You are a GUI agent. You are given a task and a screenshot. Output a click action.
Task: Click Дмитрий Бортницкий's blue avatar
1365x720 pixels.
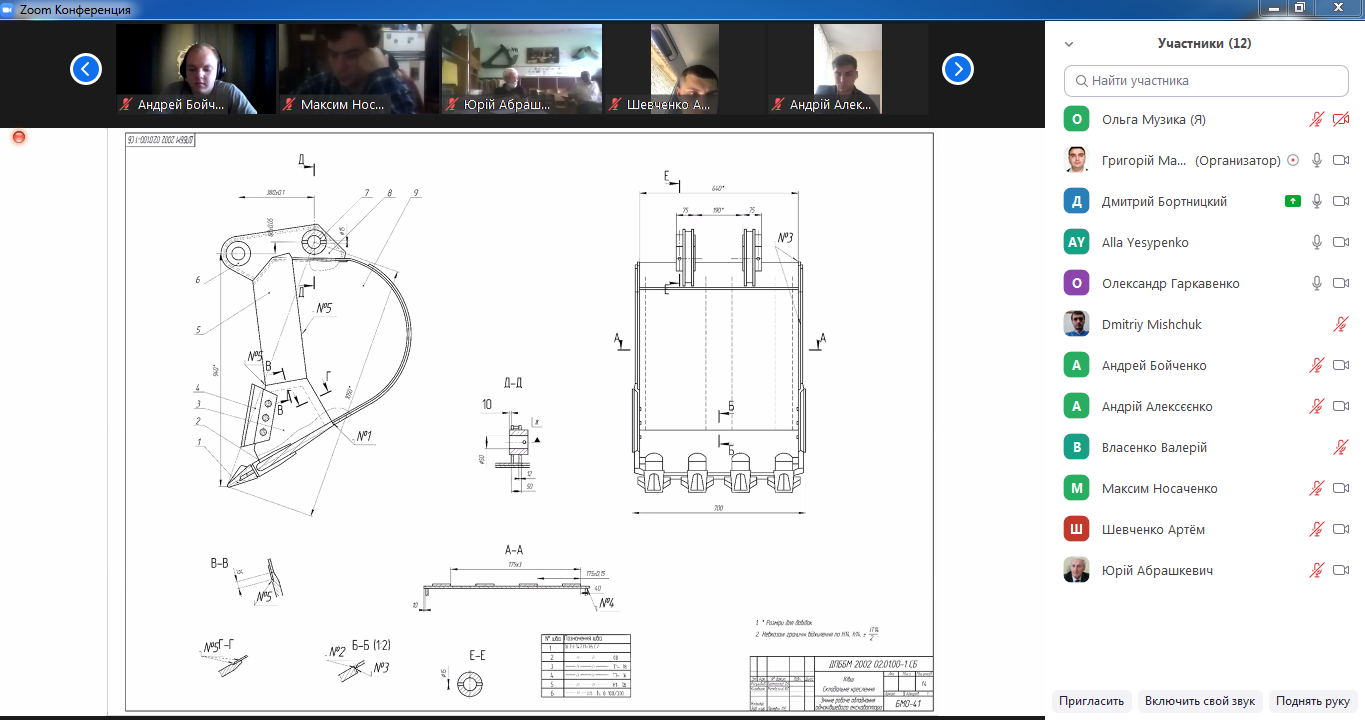(1076, 201)
